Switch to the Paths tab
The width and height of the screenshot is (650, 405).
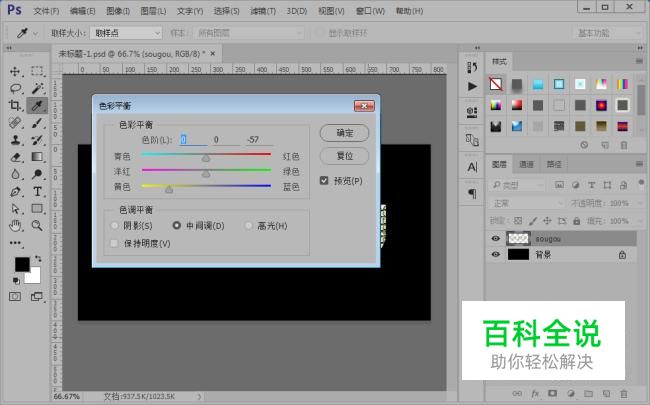point(553,165)
